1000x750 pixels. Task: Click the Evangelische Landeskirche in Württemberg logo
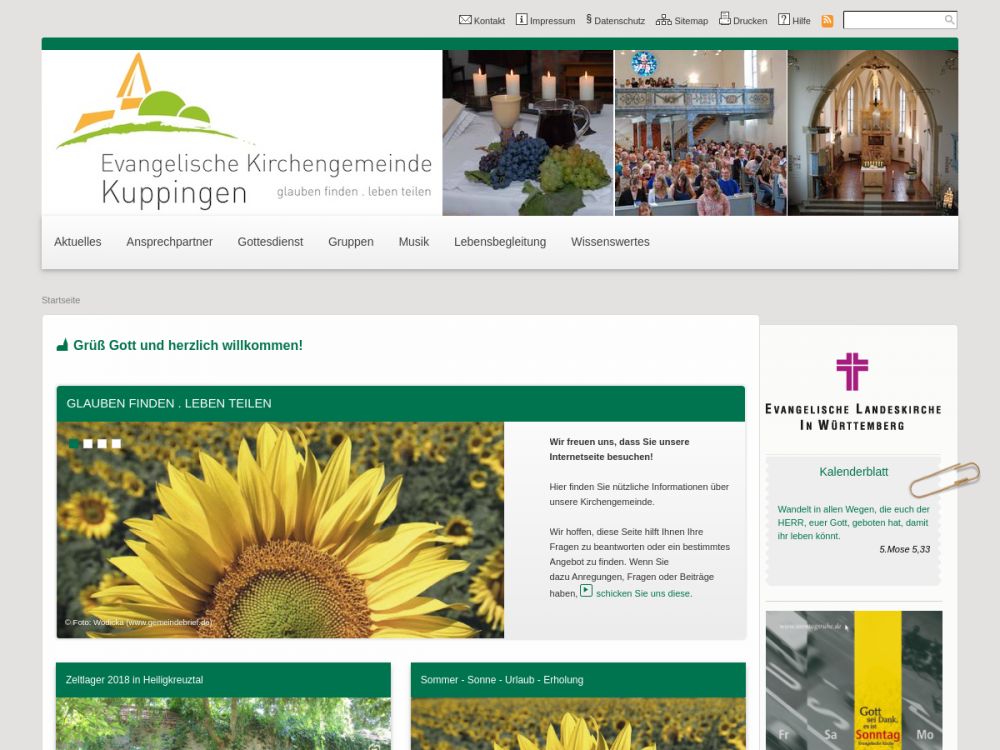pyautogui.click(x=852, y=391)
